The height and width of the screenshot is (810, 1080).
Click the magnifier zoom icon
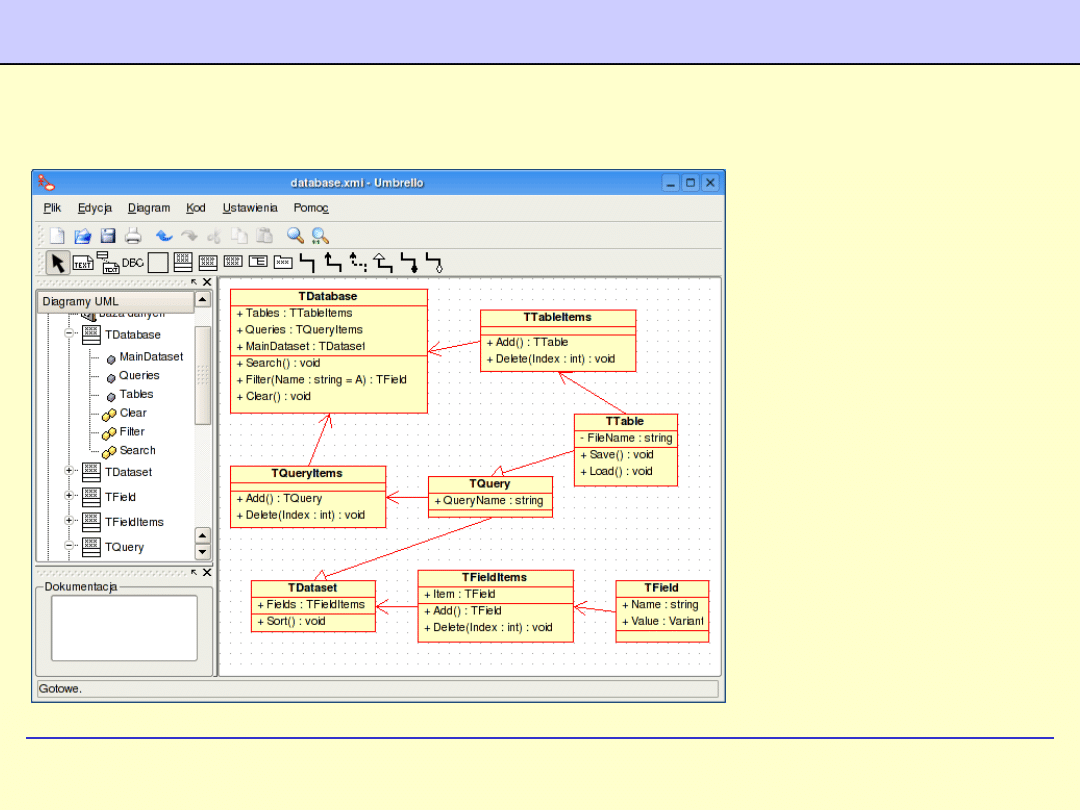coord(295,236)
